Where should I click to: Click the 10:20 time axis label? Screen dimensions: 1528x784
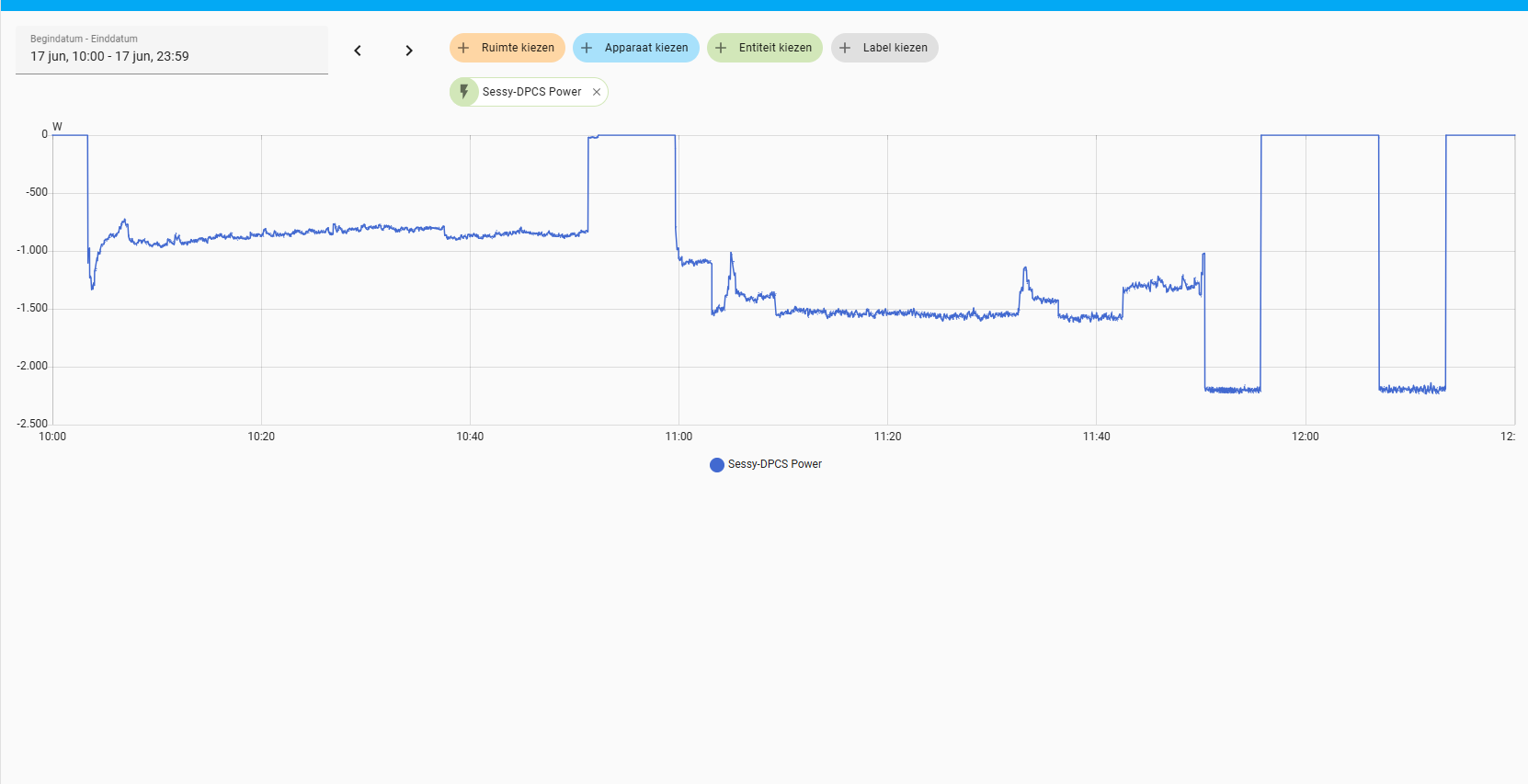pyautogui.click(x=261, y=437)
